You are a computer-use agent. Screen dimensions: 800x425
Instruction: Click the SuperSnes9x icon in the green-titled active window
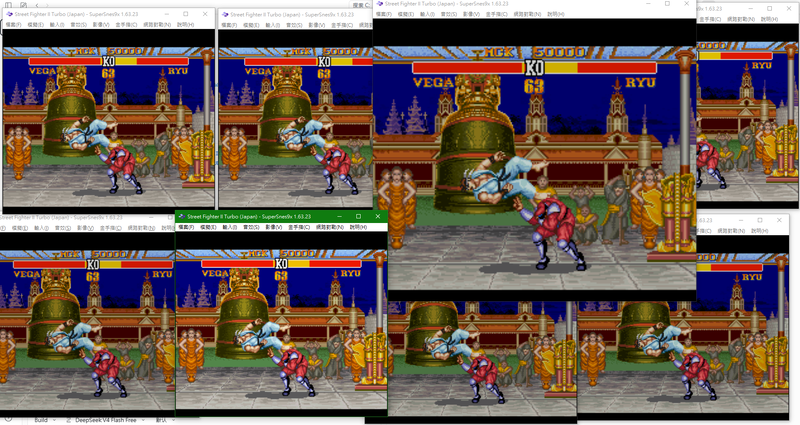pos(181,216)
